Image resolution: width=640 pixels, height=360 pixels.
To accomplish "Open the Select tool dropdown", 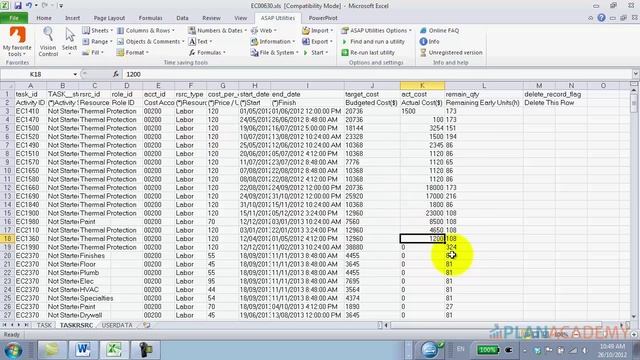I will 69,42.
